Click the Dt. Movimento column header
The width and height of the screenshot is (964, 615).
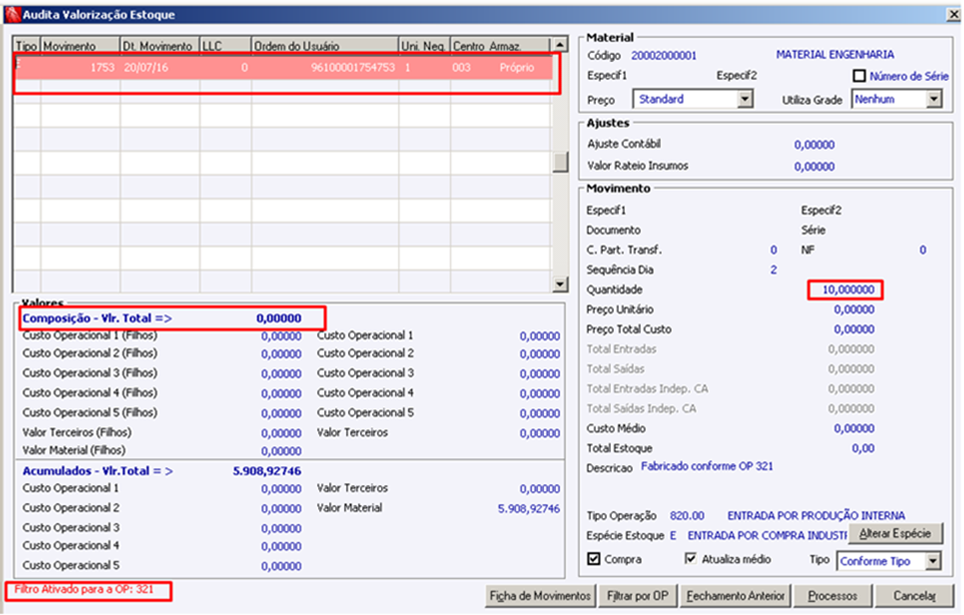click(x=160, y=46)
